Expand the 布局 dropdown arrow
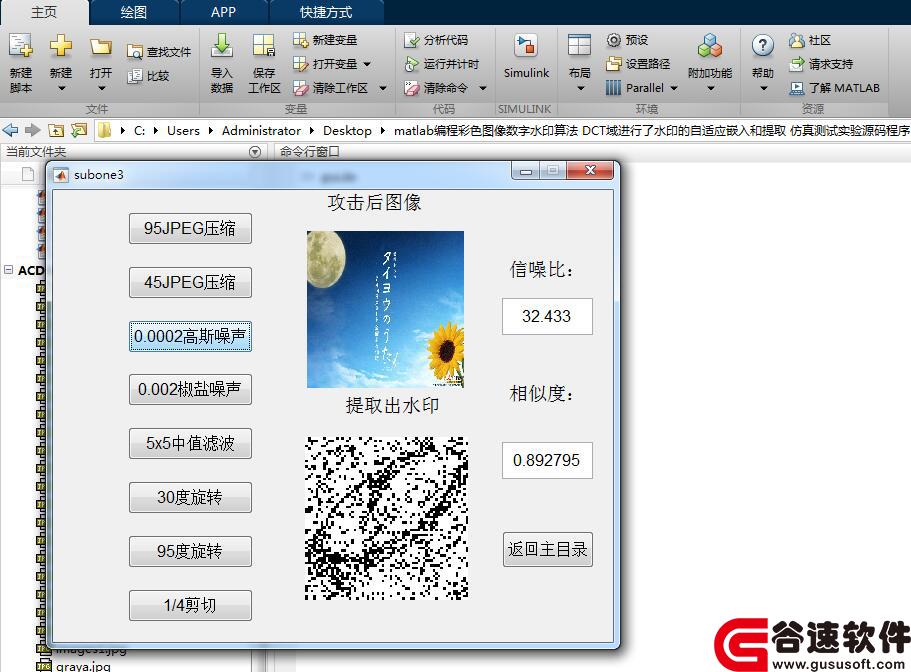Image resolution: width=911 pixels, height=672 pixels. pyautogui.click(x=580, y=88)
